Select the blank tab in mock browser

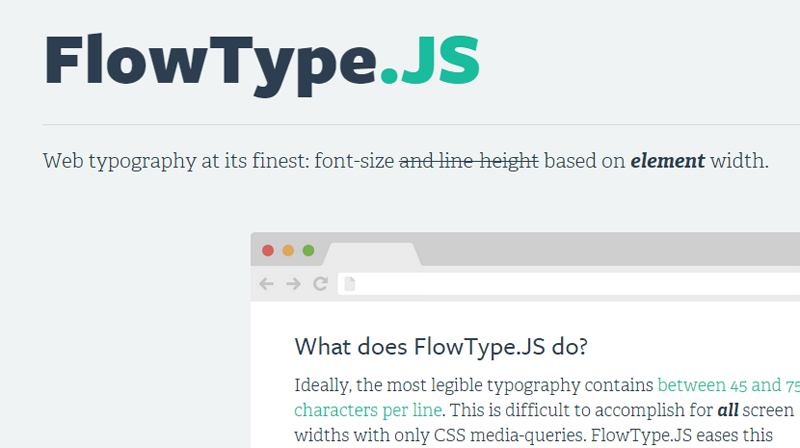pyautogui.click(x=370, y=254)
